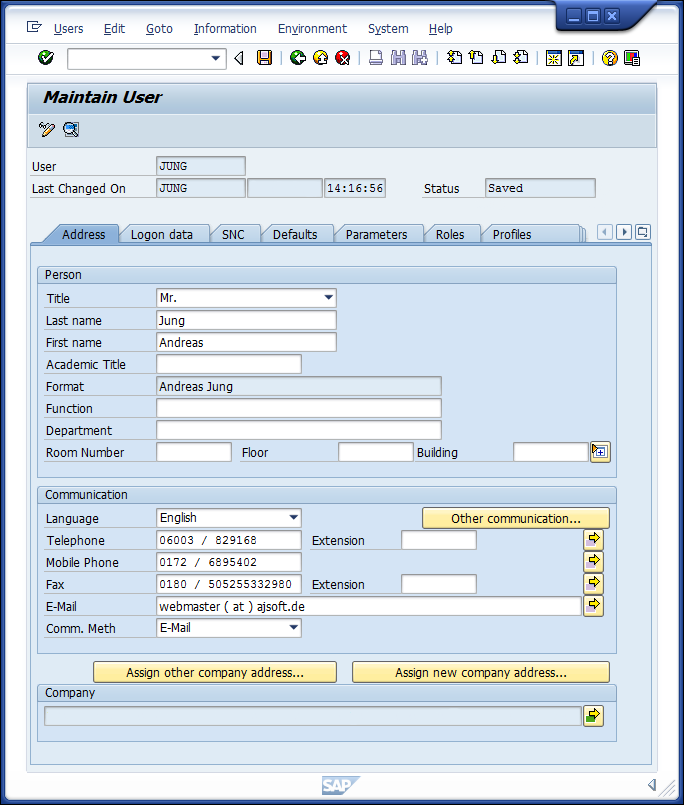The height and width of the screenshot is (805, 684).
Task: Expand the command field dropdown arrow
Action: tap(216, 58)
